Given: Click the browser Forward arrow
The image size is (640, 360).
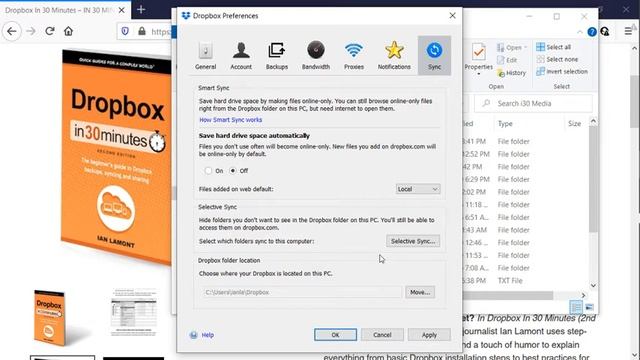Looking at the screenshot, I should 31,31.
